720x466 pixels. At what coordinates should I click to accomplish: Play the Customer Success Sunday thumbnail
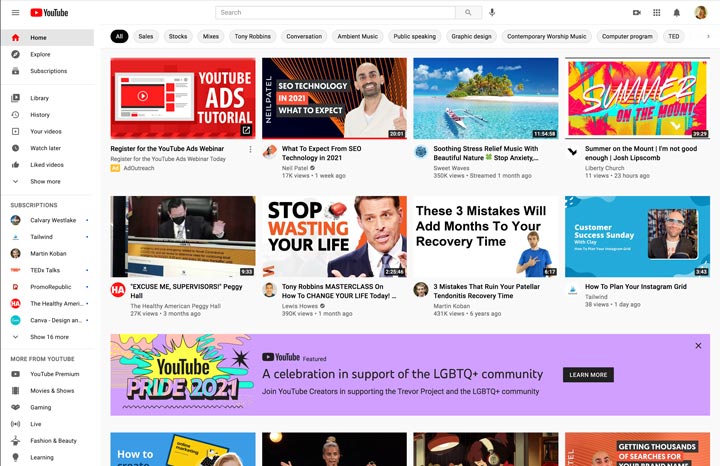pos(637,236)
